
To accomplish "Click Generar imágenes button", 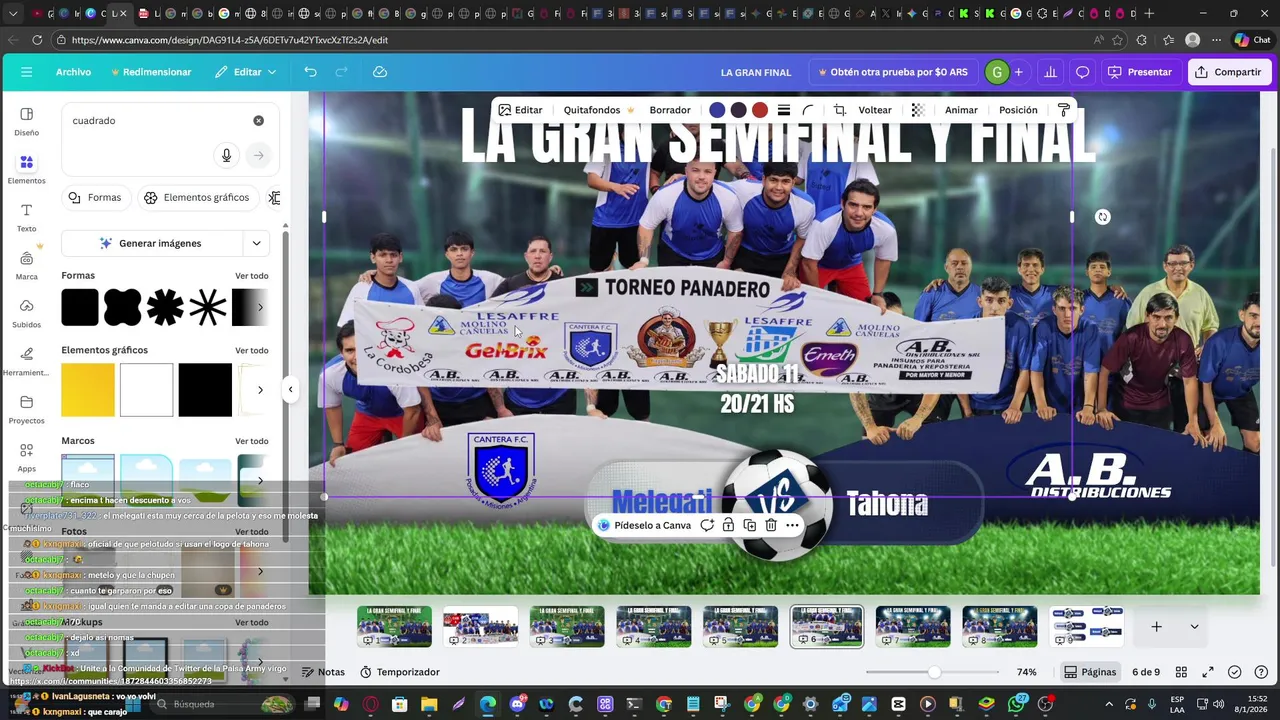I will pyautogui.click(x=151, y=243).
